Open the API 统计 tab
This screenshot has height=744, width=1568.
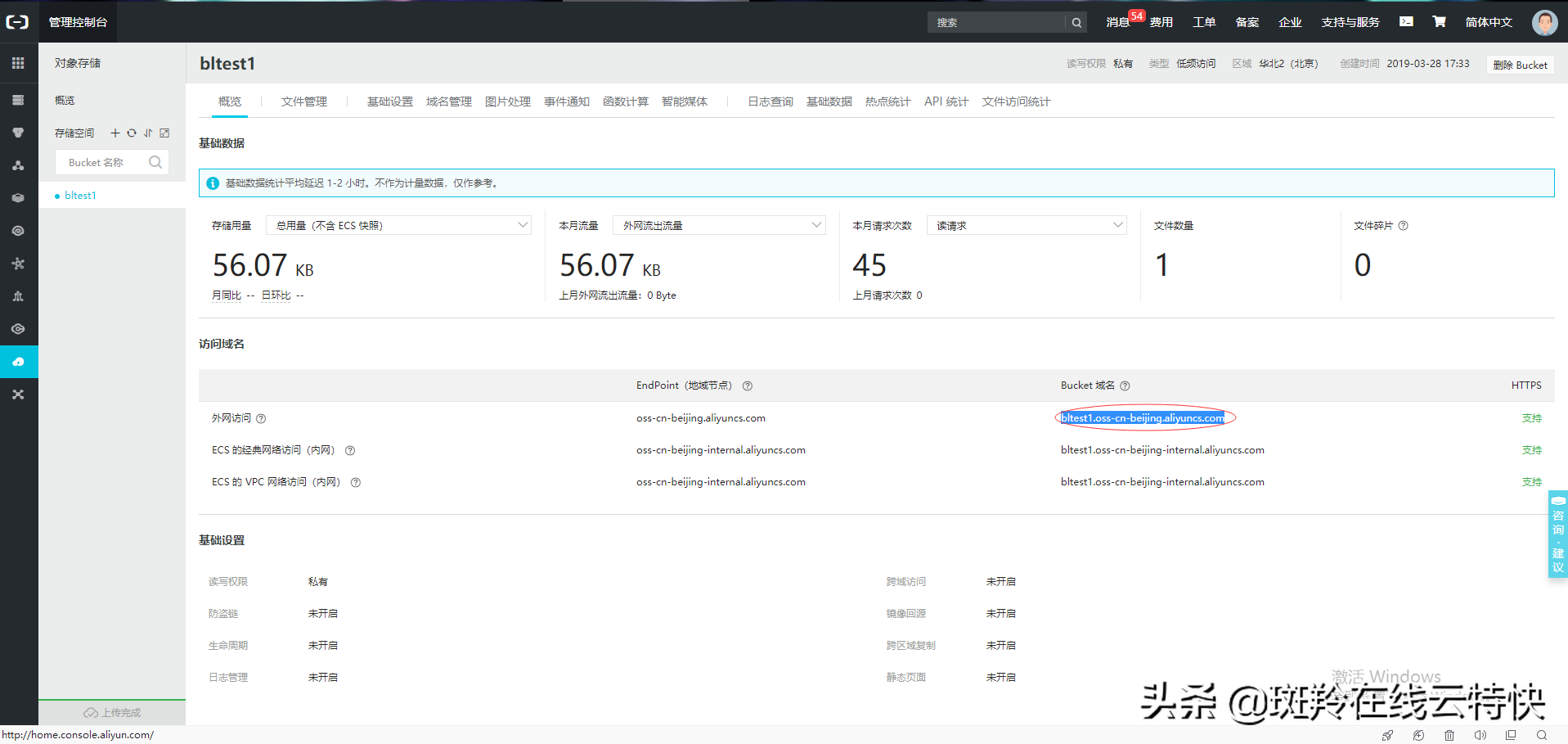click(946, 101)
